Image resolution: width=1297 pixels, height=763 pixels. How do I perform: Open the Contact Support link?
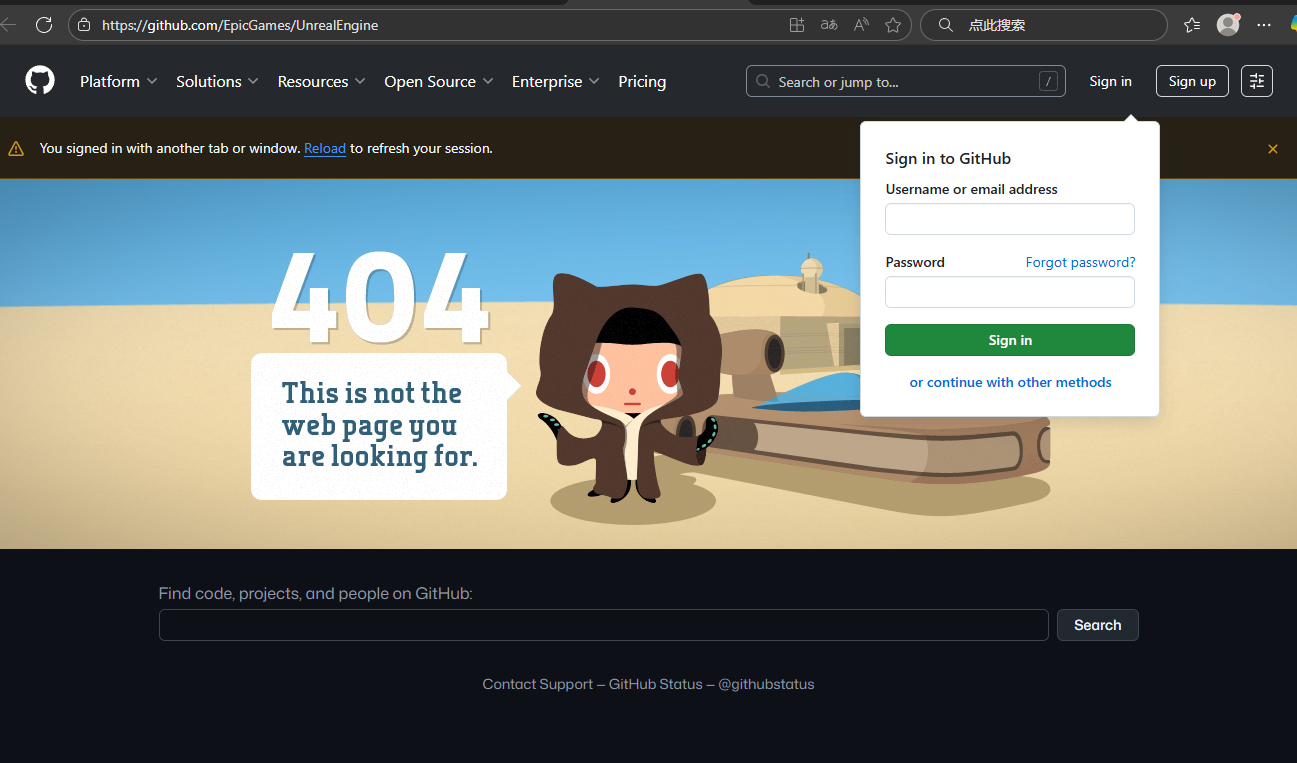click(x=538, y=684)
